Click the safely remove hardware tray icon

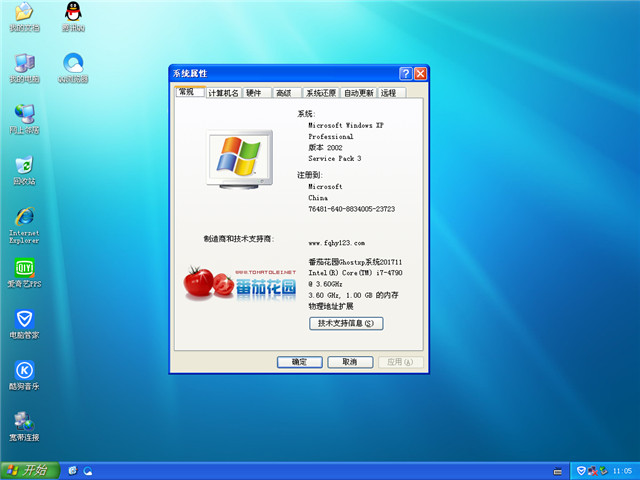604,471
